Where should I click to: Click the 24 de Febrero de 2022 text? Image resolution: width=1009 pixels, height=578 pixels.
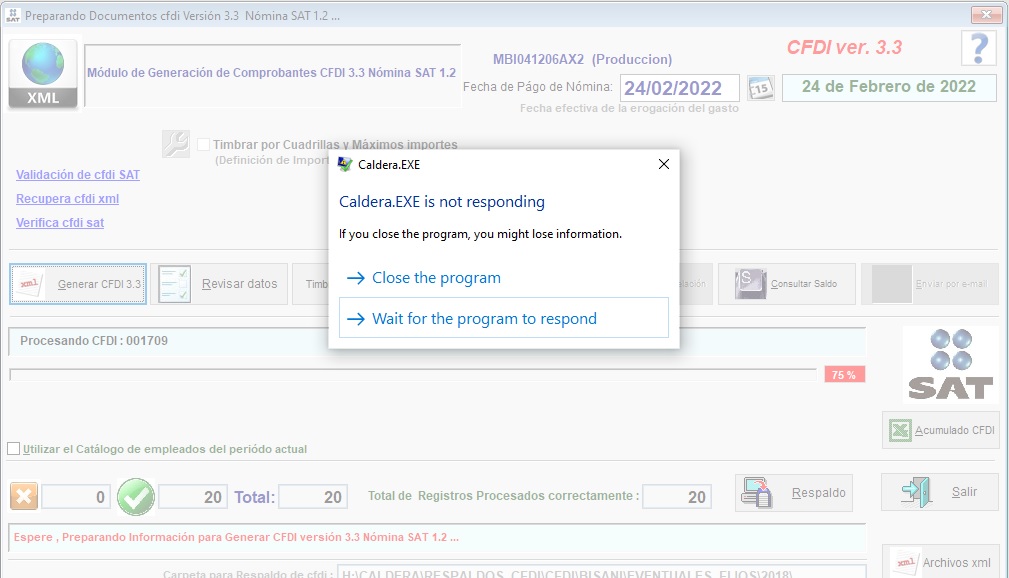pos(889,87)
